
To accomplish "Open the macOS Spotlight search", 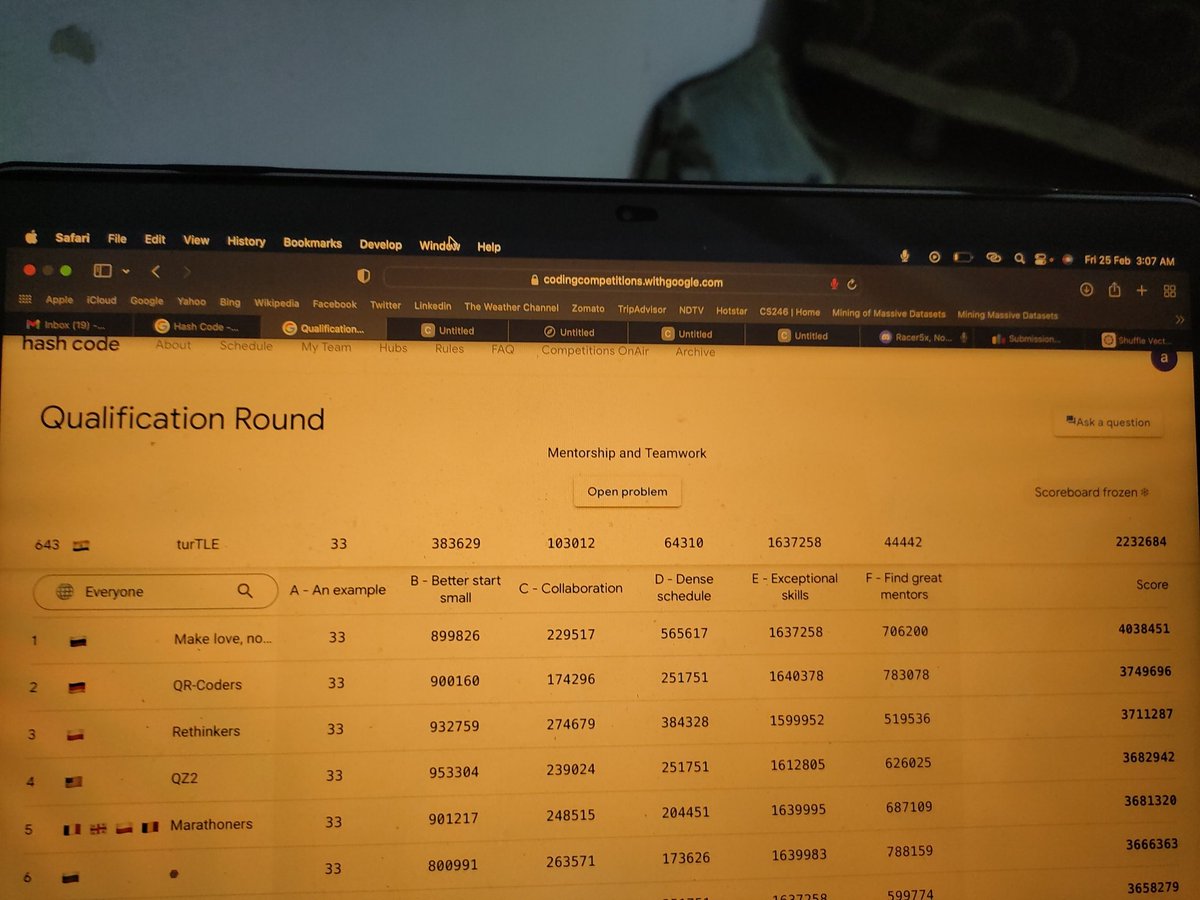I will 1019,258.
